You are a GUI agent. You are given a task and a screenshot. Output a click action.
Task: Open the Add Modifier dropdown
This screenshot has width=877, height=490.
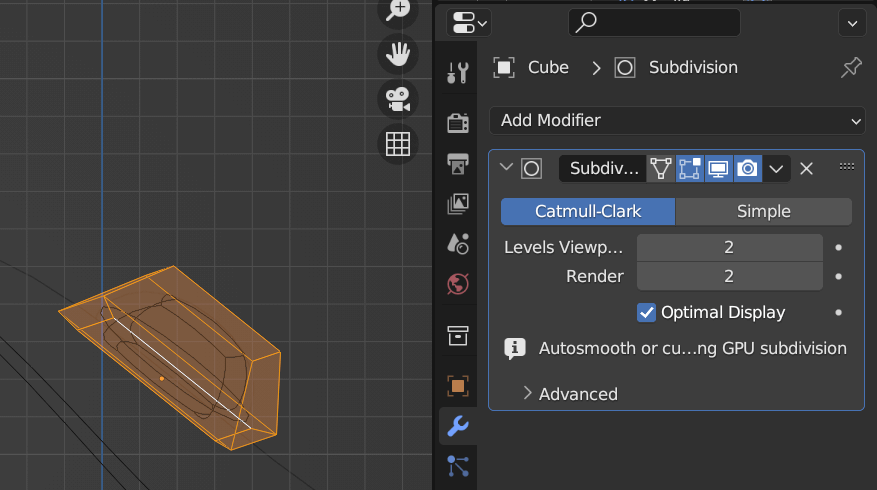pos(677,121)
